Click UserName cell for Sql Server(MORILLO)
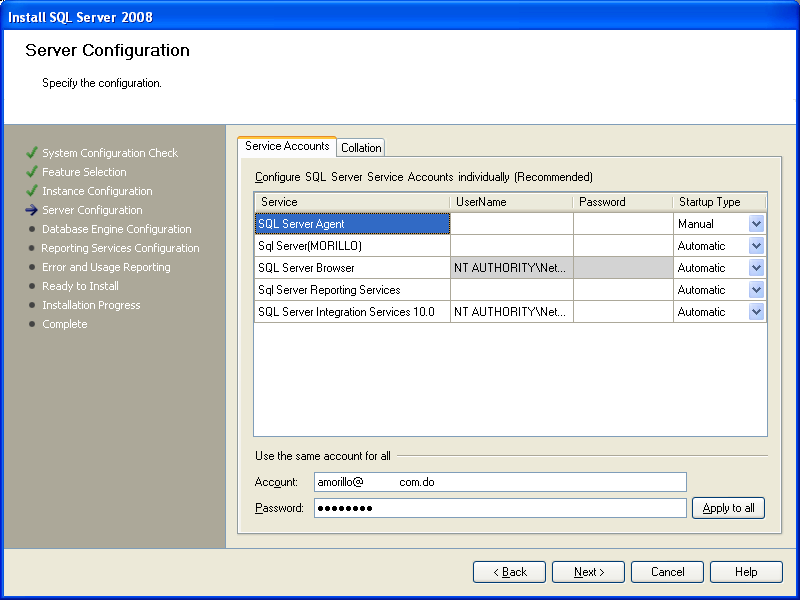 [512, 246]
